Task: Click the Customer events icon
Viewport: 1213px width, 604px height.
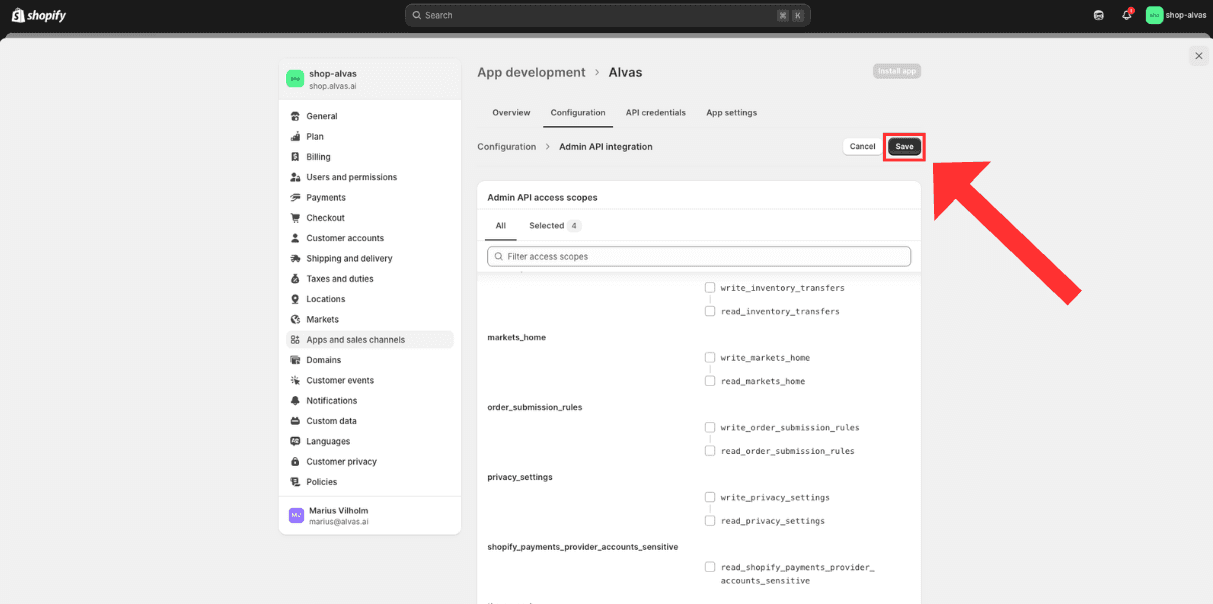Action: tap(295, 380)
